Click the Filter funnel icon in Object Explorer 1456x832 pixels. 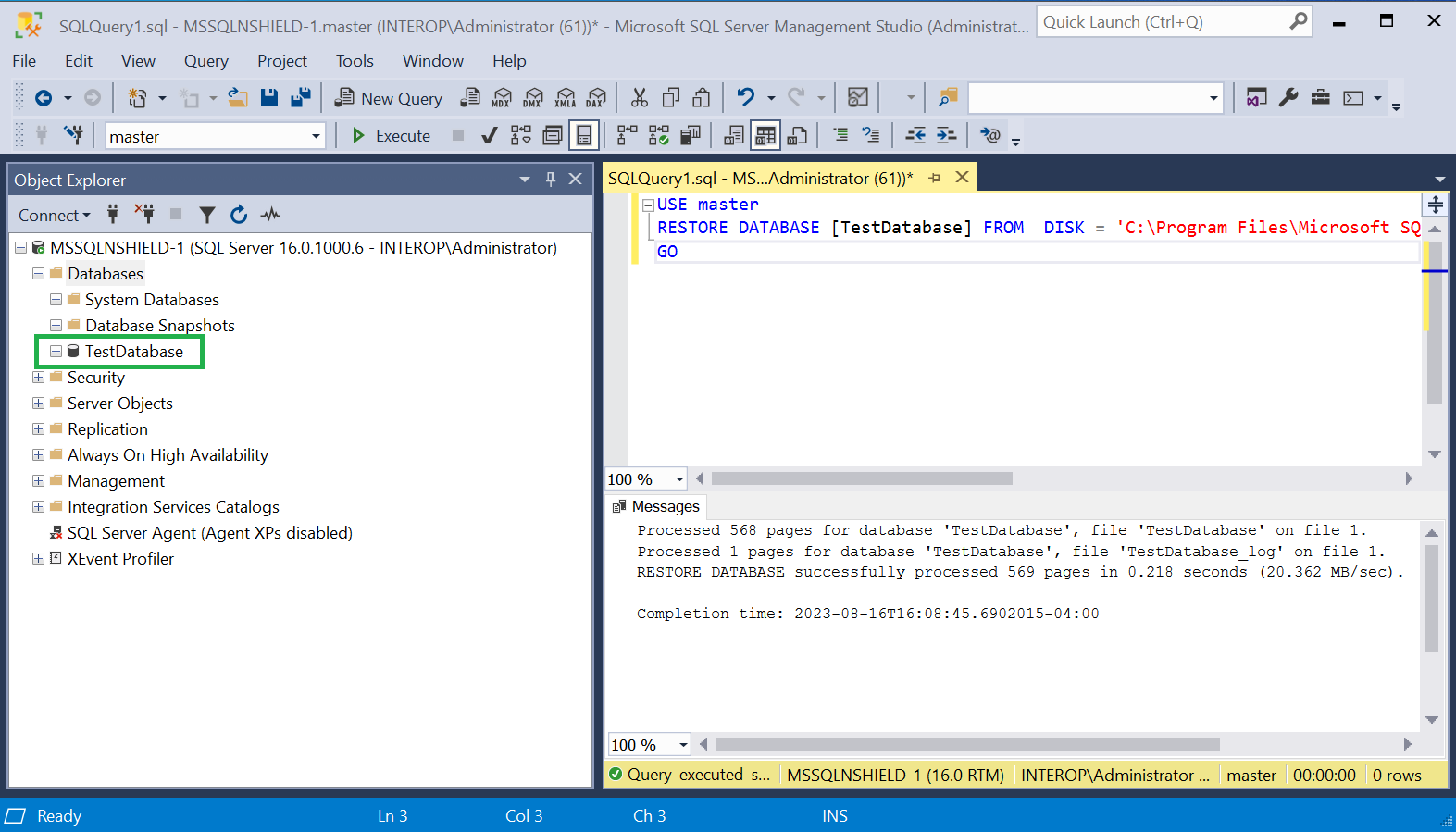point(207,215)
